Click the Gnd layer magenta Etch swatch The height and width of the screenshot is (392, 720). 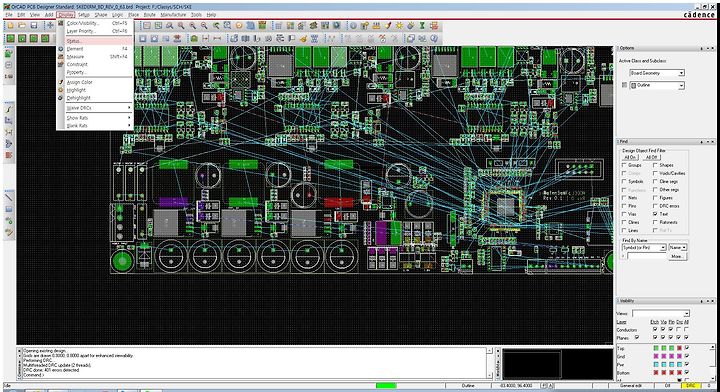pyautogui.click(x=656, y=357)
